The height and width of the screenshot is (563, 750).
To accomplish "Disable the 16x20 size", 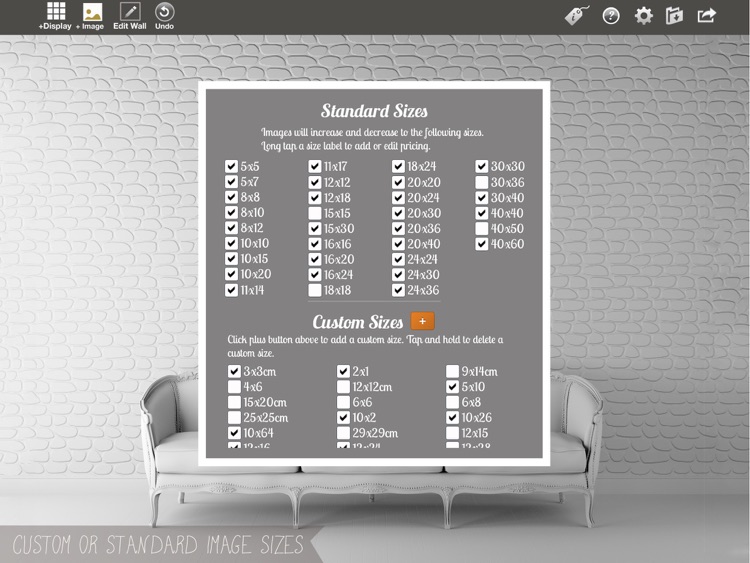I will [x=315, y=259].
